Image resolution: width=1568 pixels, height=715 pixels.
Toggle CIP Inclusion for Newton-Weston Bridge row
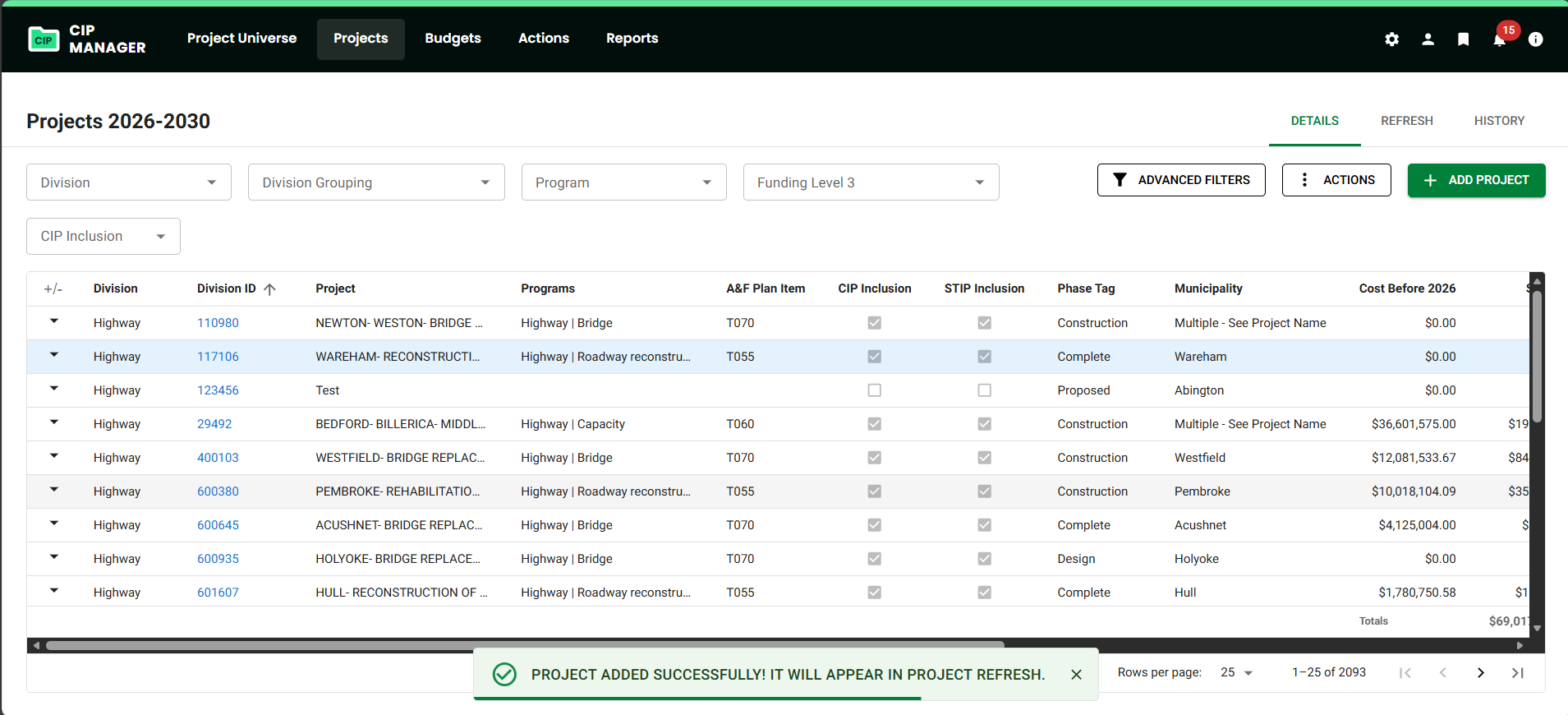point(874,323)
